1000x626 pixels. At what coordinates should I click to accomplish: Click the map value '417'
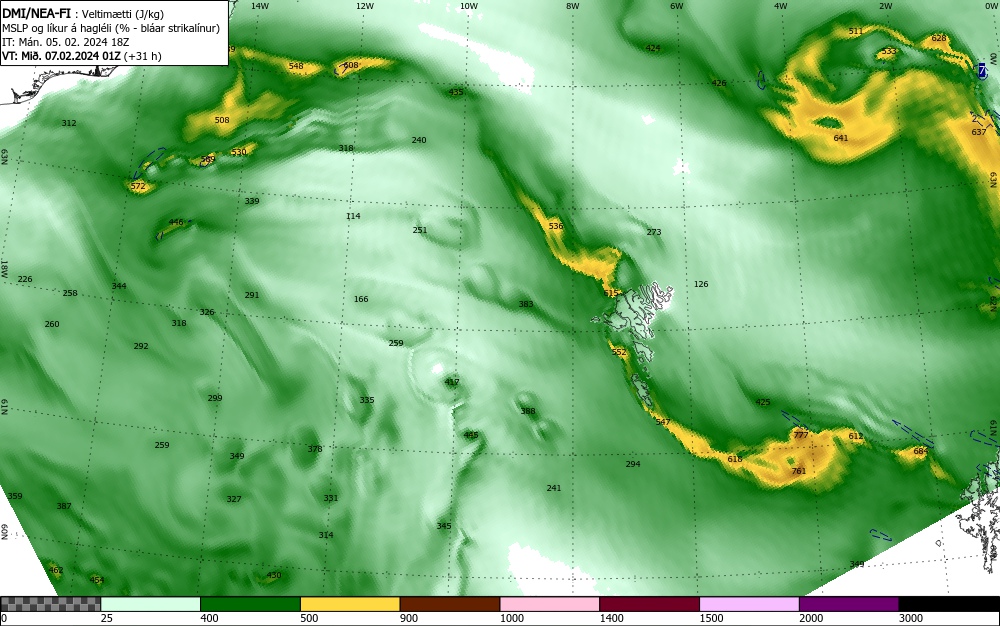(452, 382)
